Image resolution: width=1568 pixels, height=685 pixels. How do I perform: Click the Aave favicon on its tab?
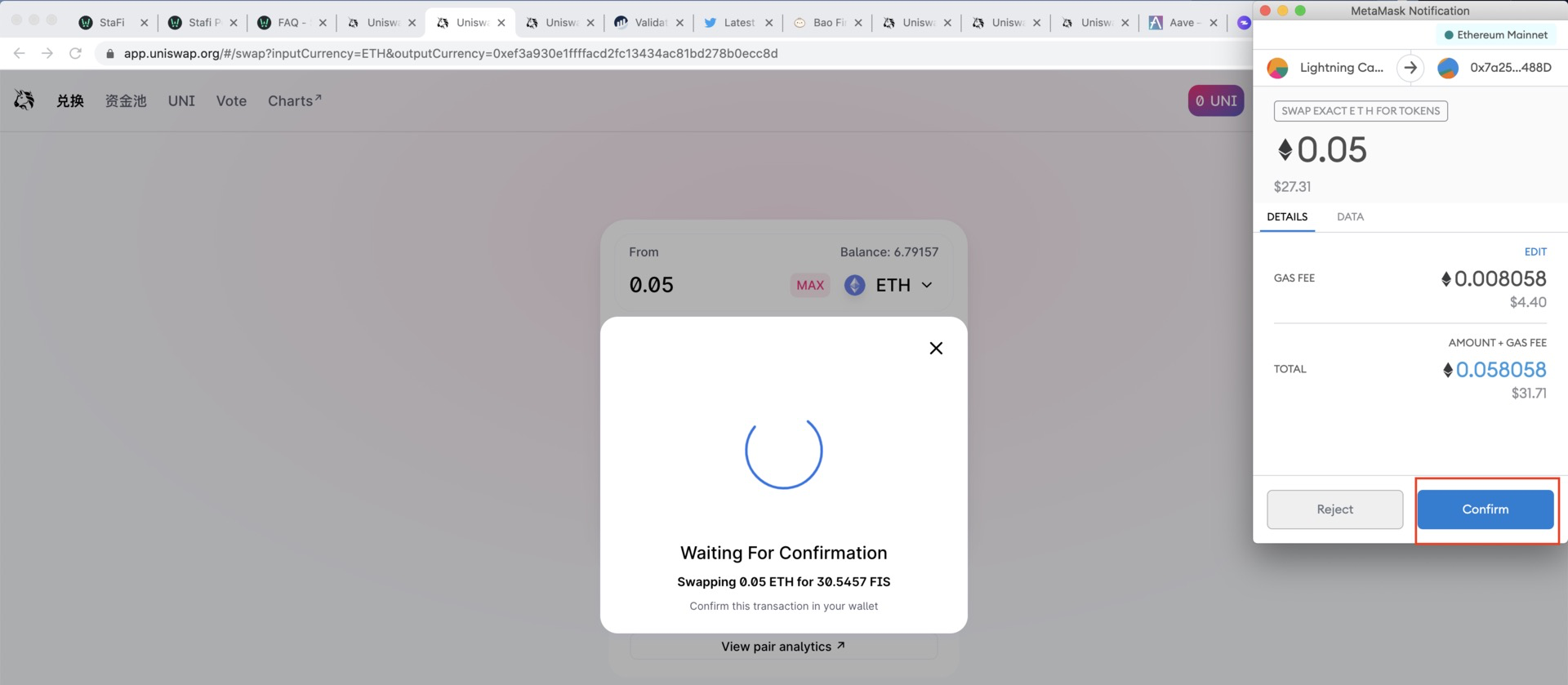[x=1156, y=23]
